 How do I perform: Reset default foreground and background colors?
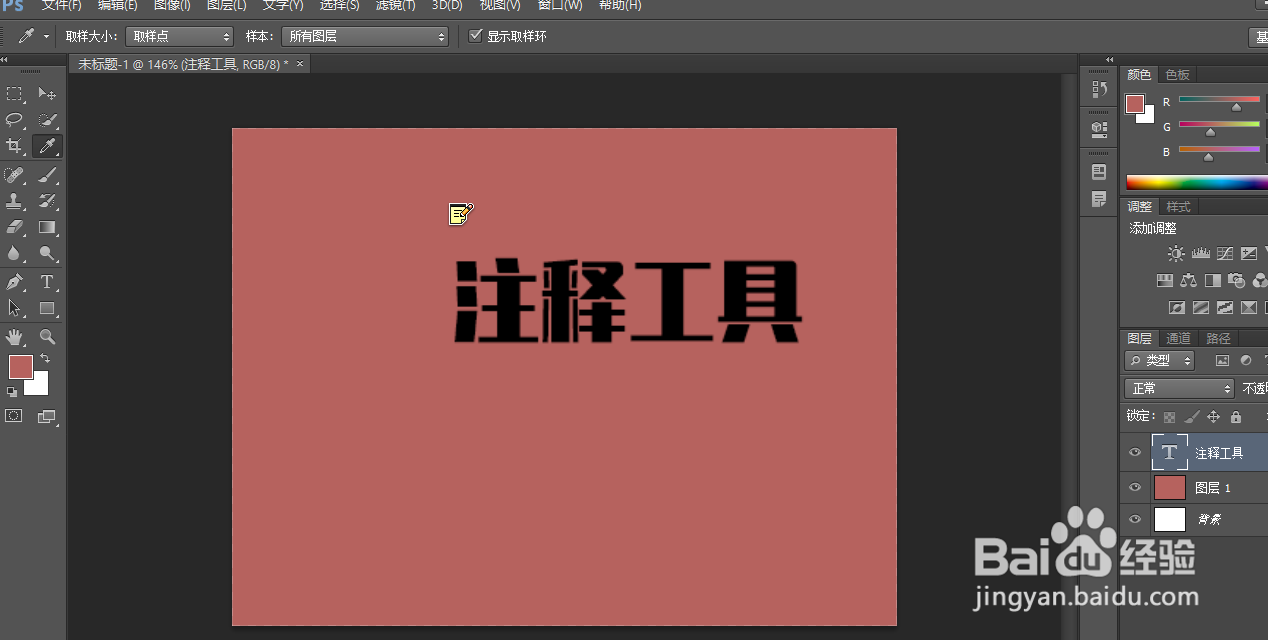click(12, 392)
